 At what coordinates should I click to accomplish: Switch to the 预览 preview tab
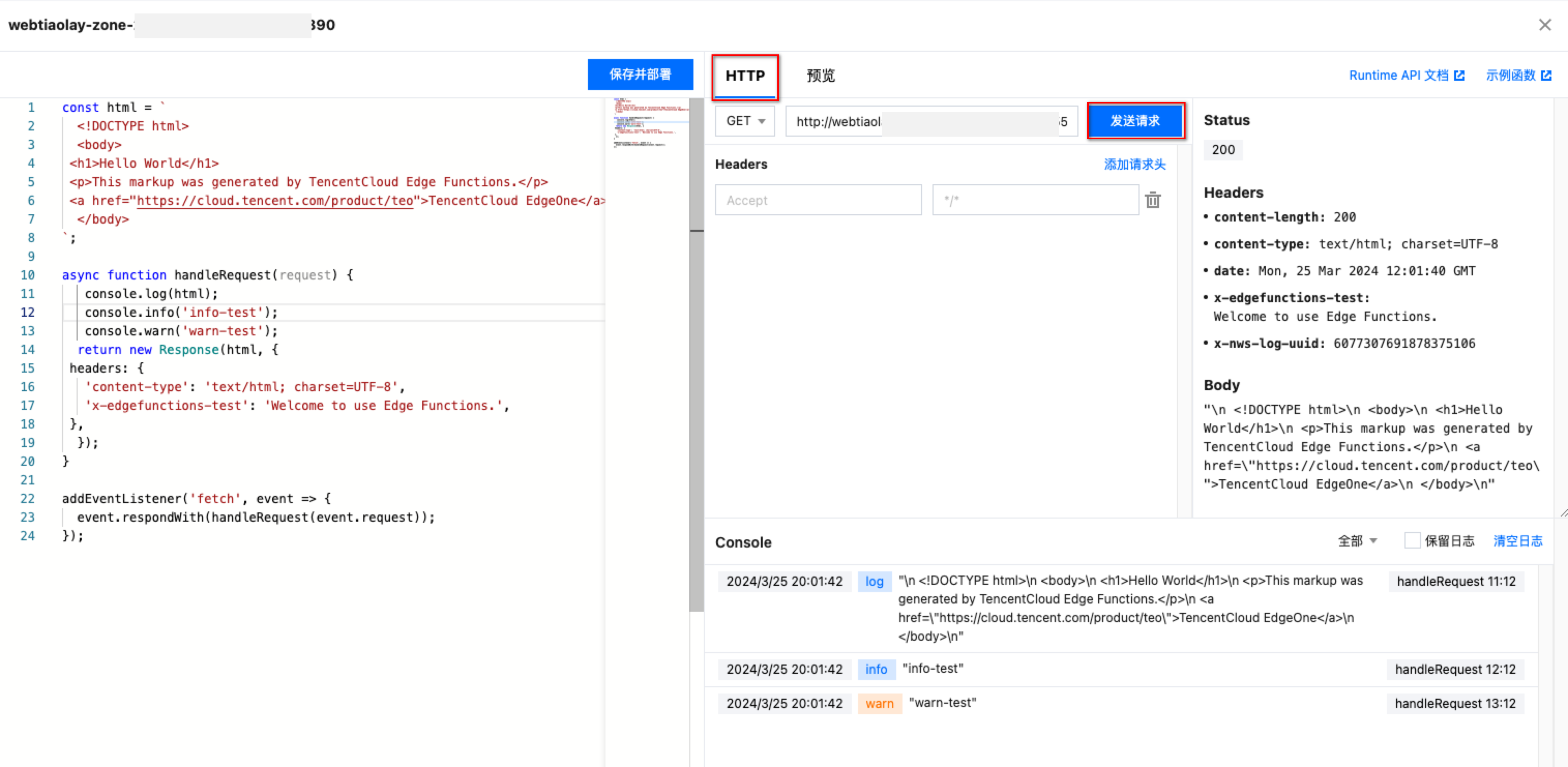(821, 76)
